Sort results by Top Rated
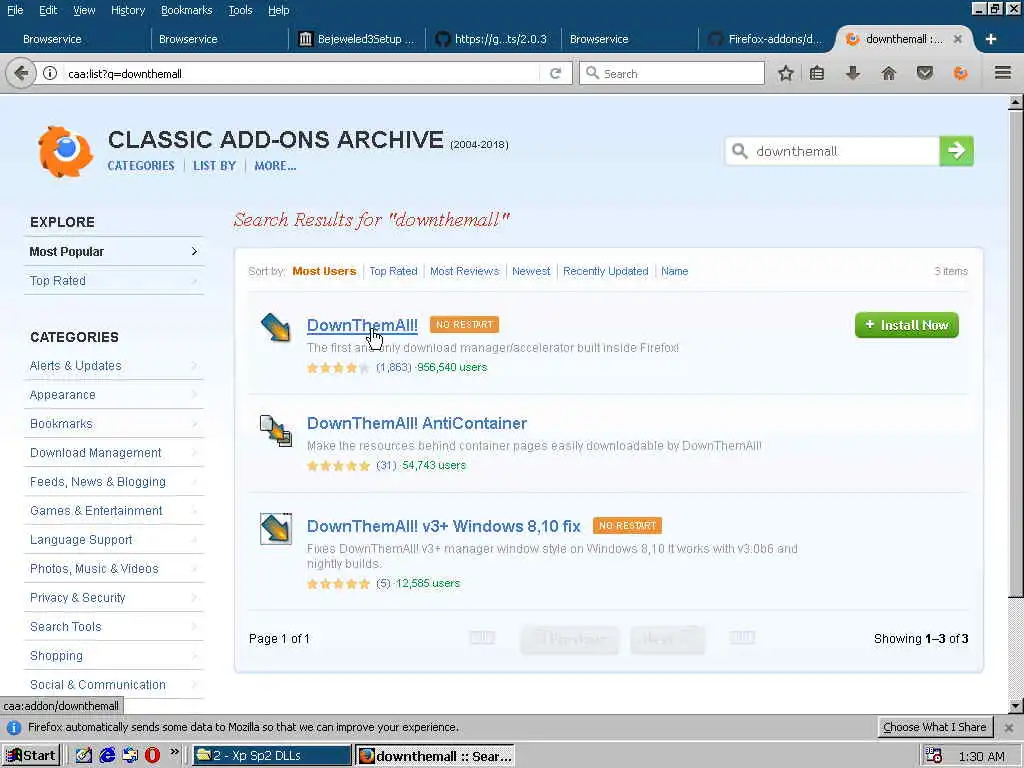The height and width of the screenshot is (768, 1024). [x=393, y=271]
